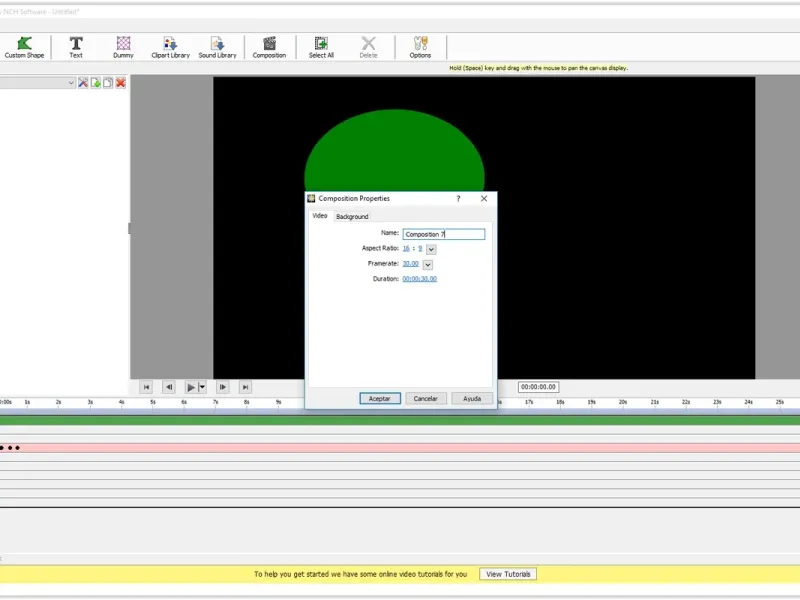Click the red X delete composition icon

[120, 83]
